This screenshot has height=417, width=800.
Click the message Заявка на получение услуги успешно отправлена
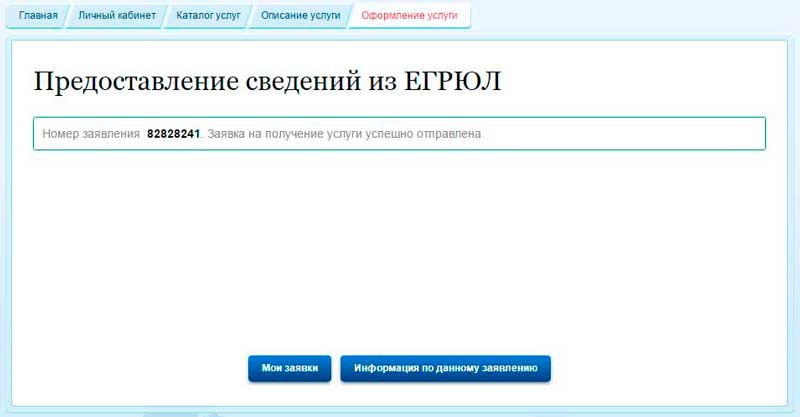(345, 134)
